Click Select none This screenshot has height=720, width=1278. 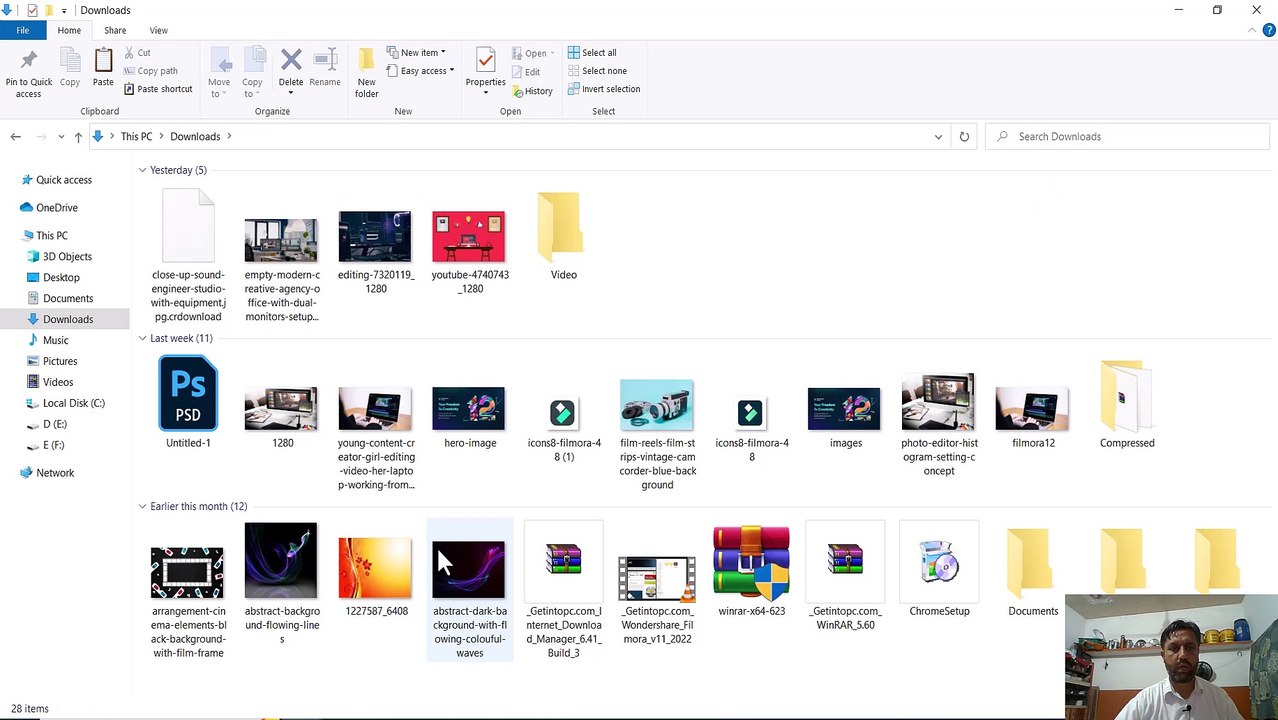(x=597, y=71)
